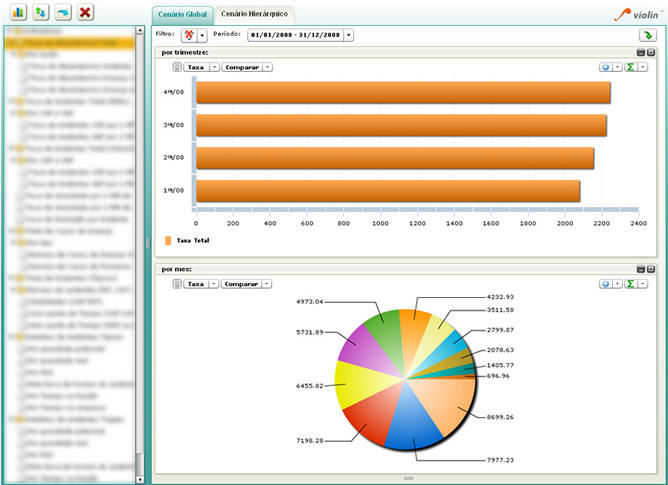Click the pie label 2078.63

pos(500,350)
